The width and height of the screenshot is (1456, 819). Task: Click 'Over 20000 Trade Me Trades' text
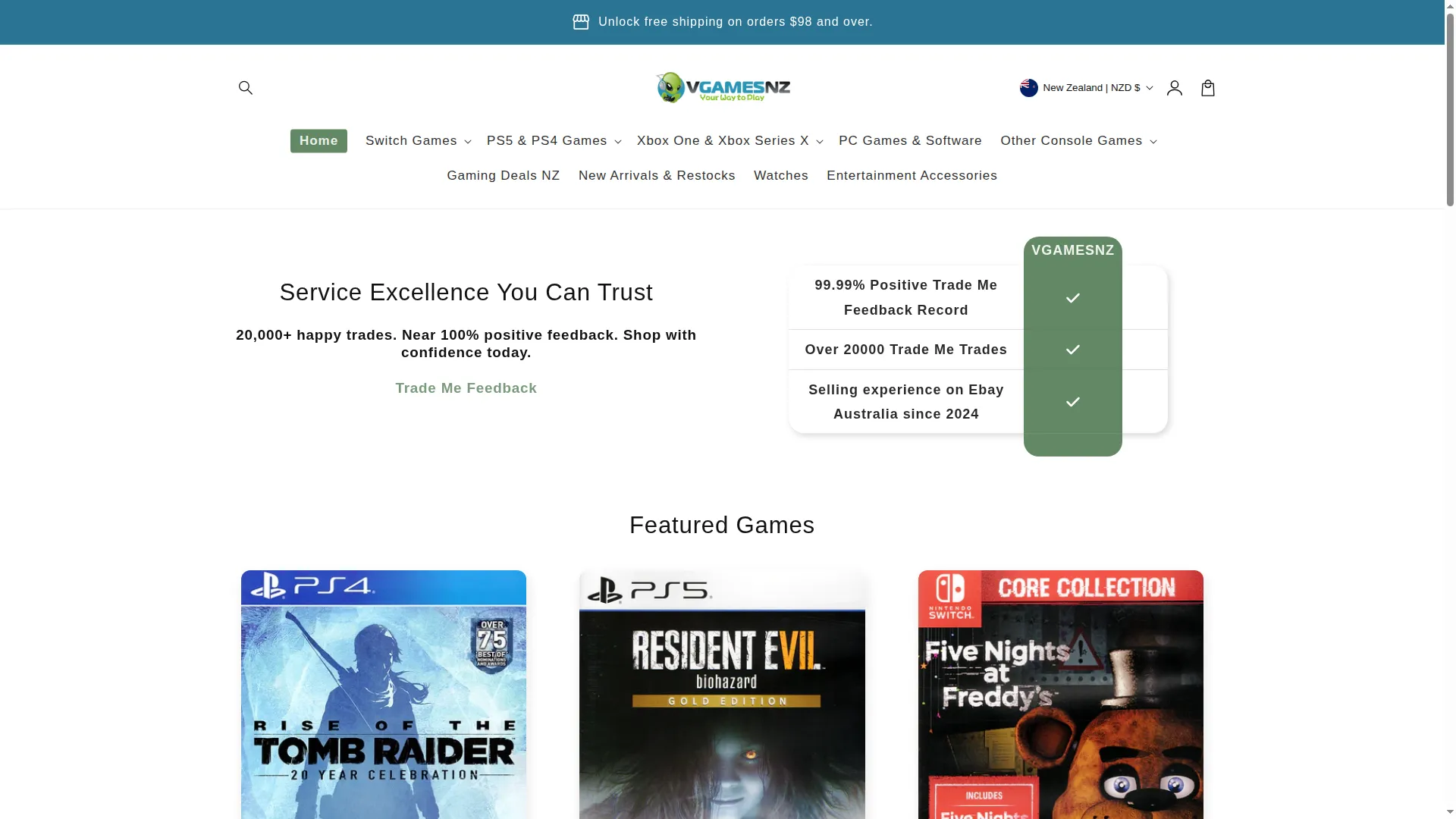(x=906, y=350)
